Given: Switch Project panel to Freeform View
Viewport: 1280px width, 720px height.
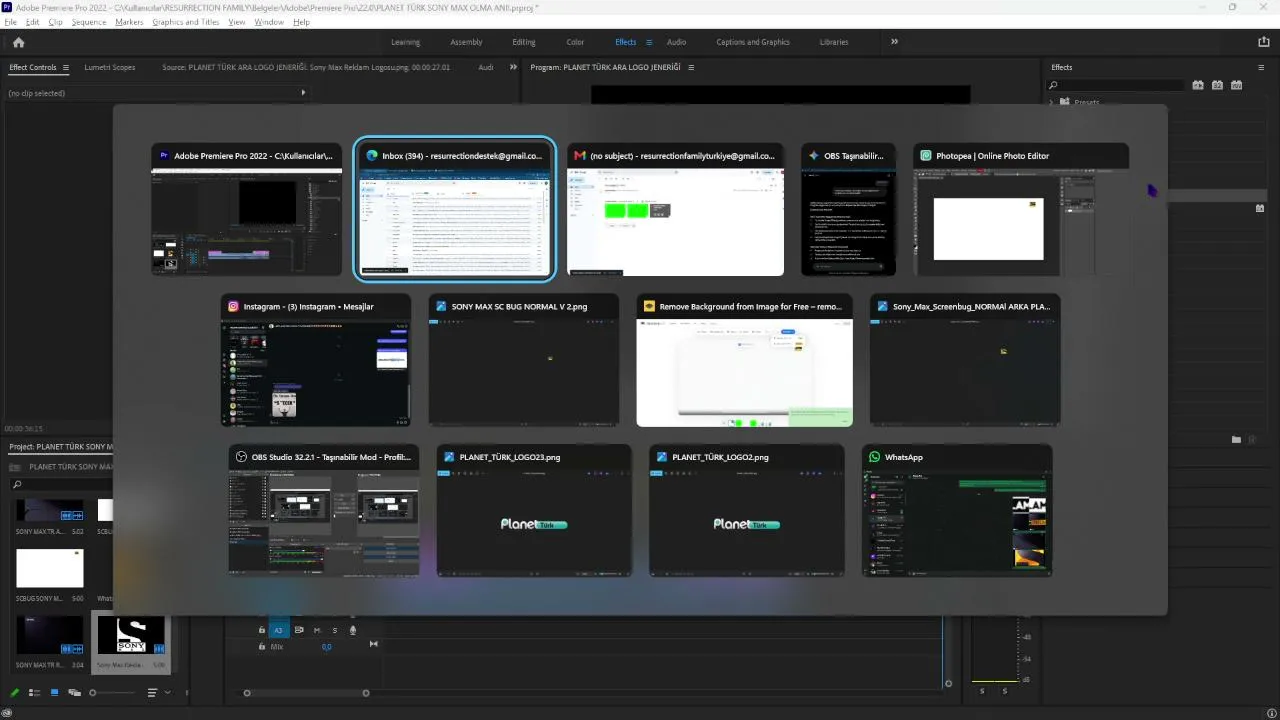Looking at the screenshot, I should coord(74,692).
